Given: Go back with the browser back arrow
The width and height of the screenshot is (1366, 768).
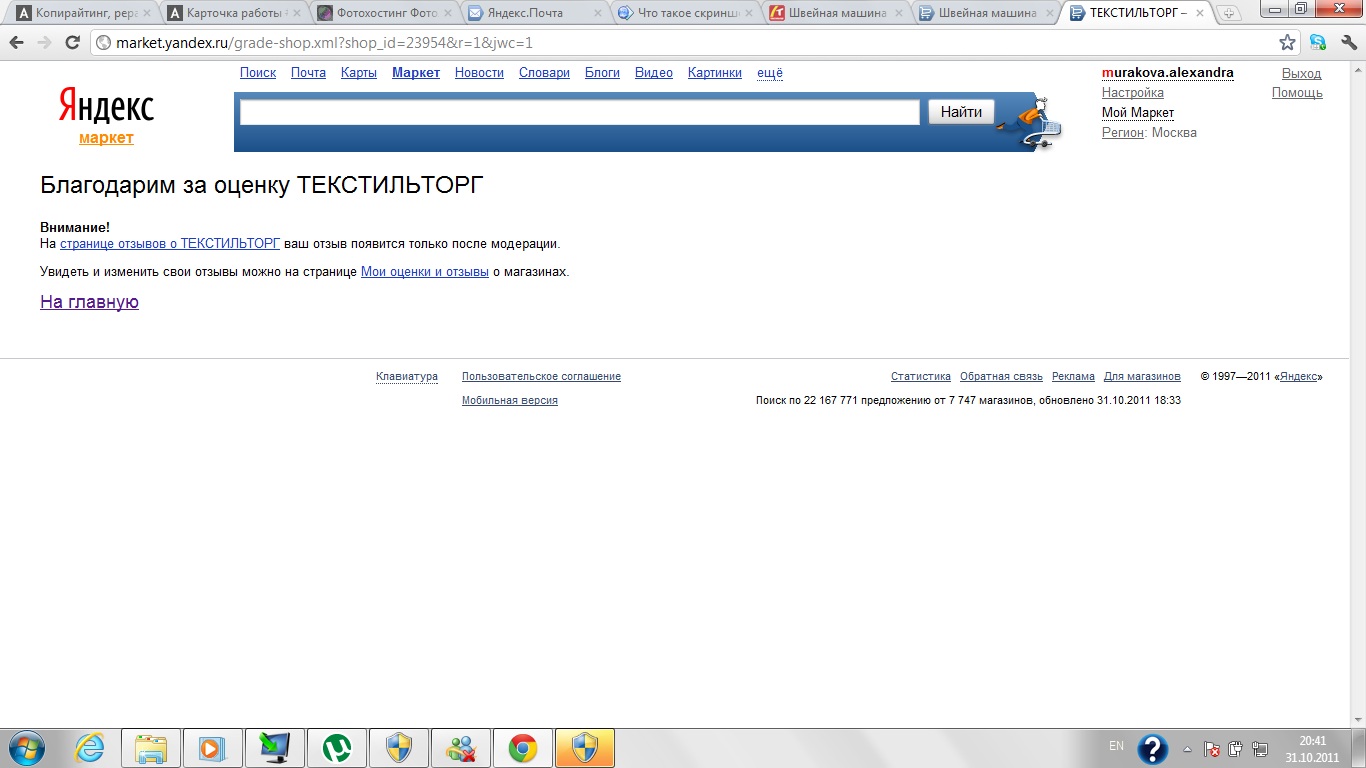Looking at the screenshot, I should (x=17, y=43).
